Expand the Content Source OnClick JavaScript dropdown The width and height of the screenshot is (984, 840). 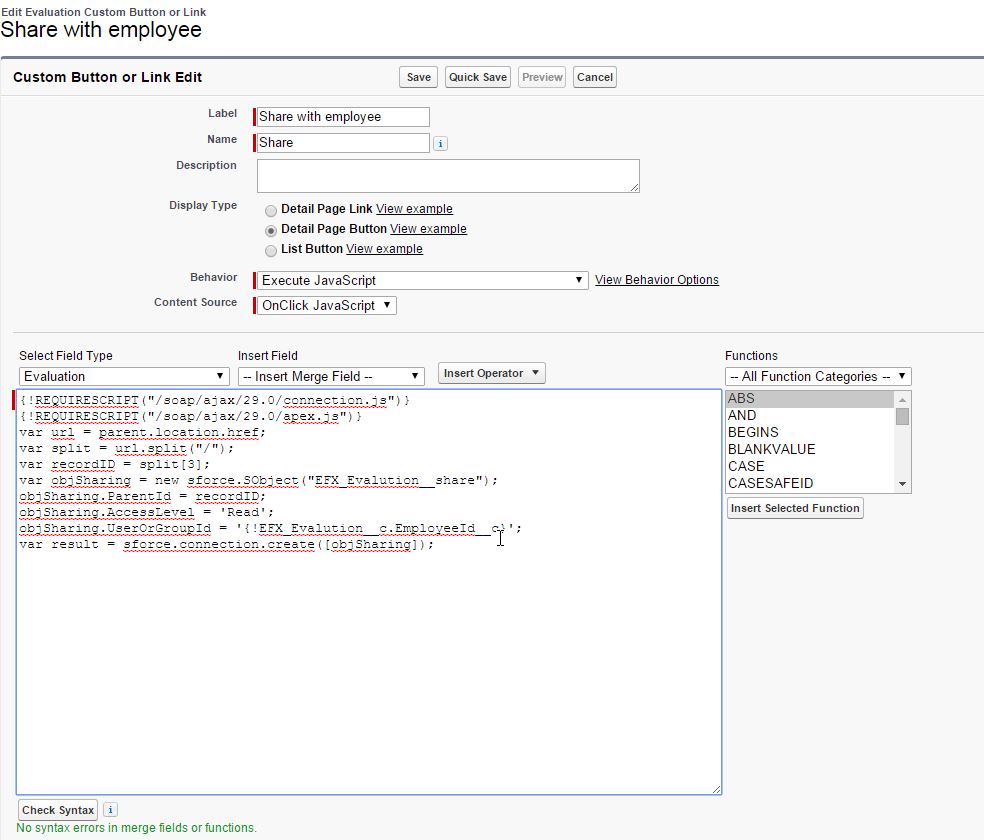tap(327, 306)
